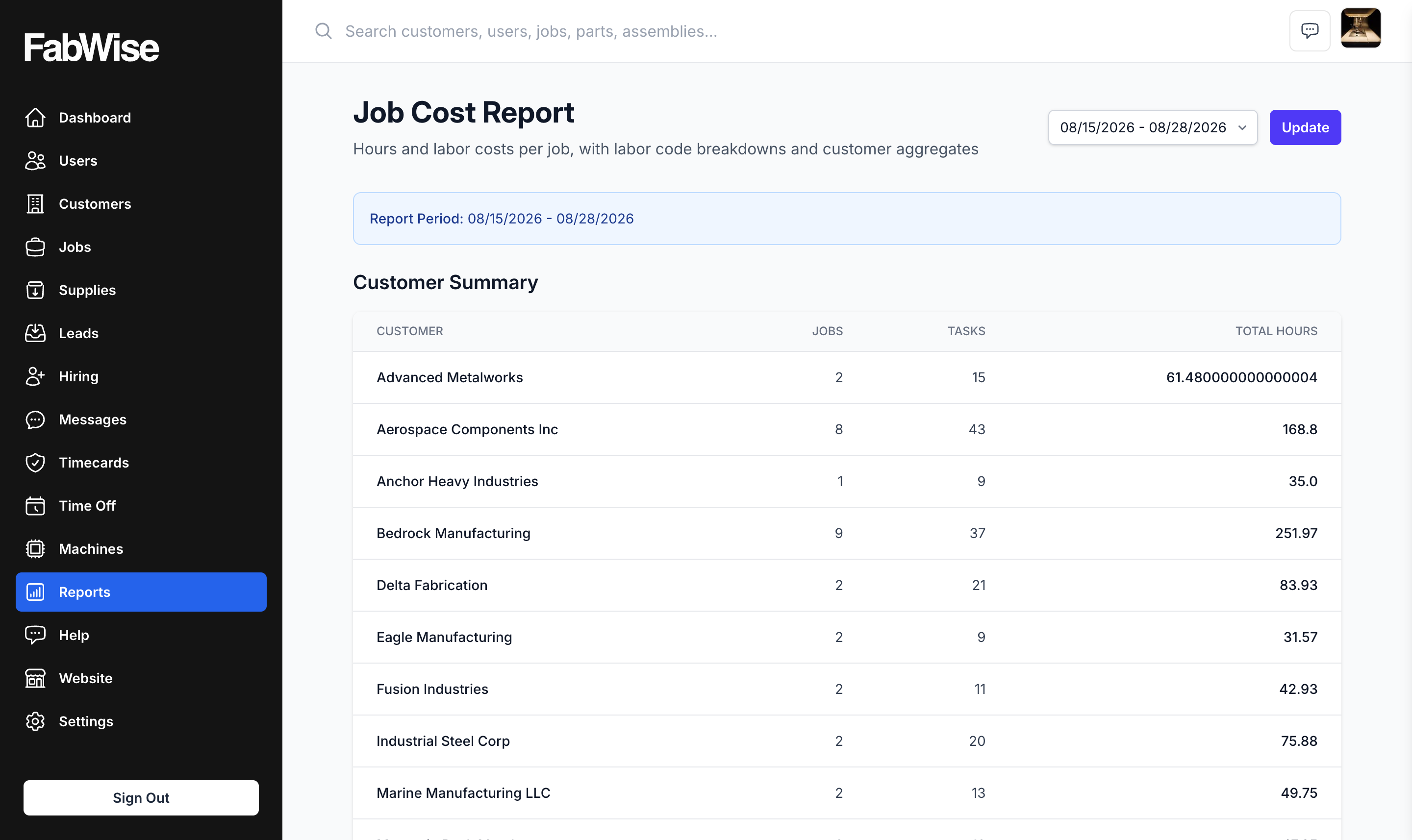The width and height of the screenshot is (1412, 840).
Task: Click the search magnifier icon
Action: [x=323, y=30]
